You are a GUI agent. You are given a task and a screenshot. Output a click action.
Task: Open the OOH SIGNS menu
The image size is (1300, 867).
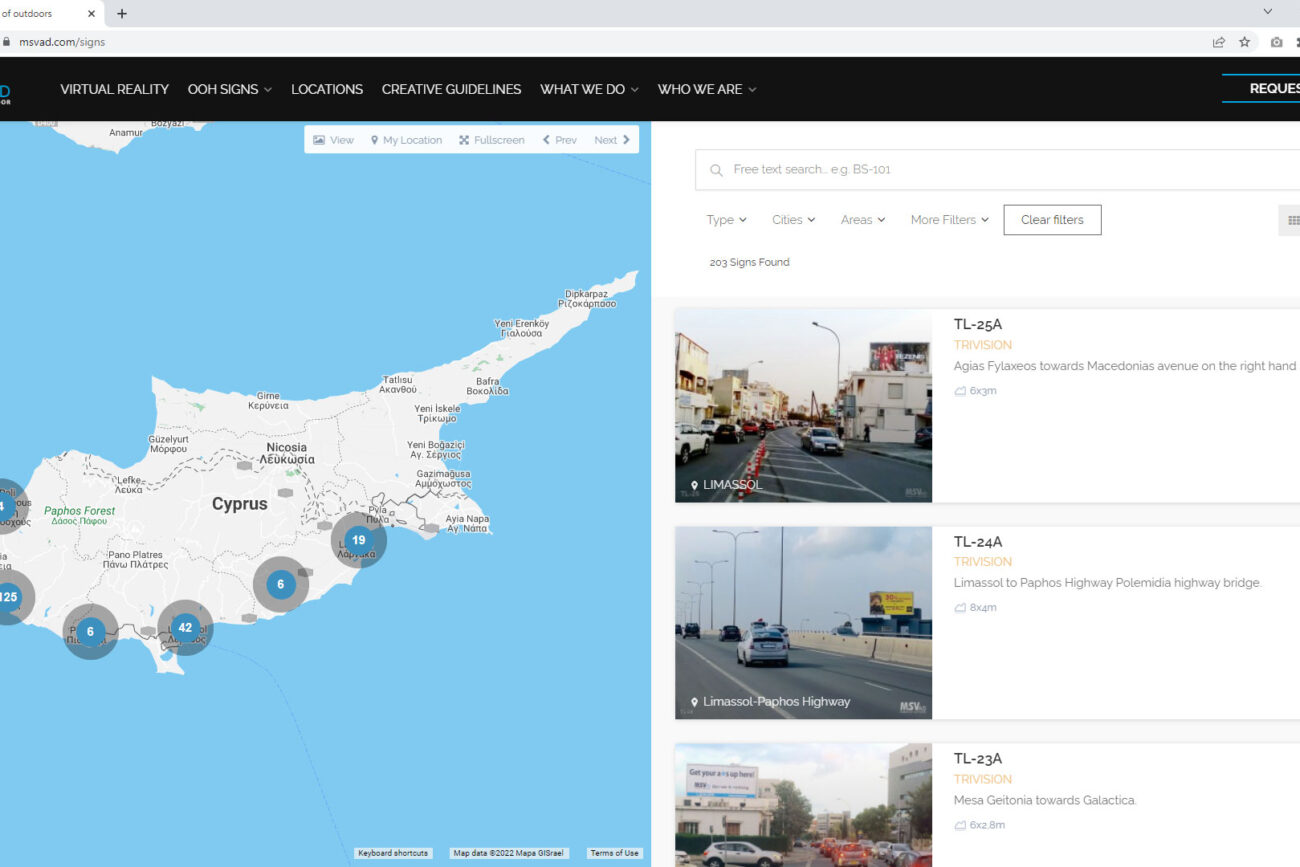[x=229, y=89]
